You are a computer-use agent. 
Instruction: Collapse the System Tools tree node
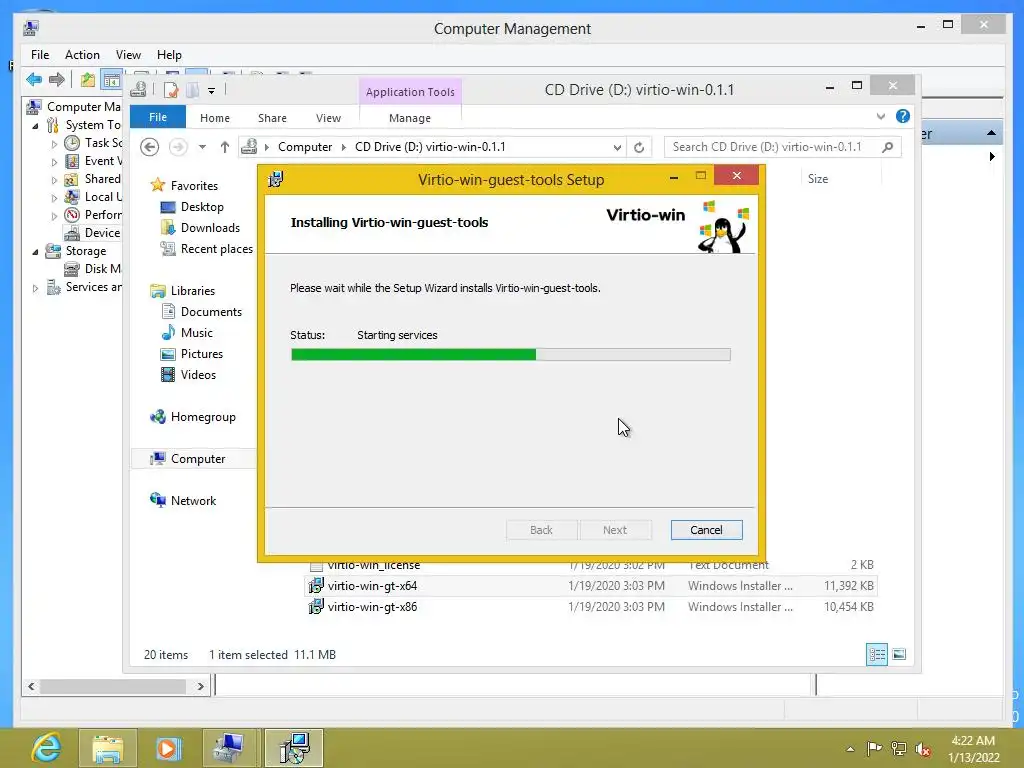coord(35,125)
